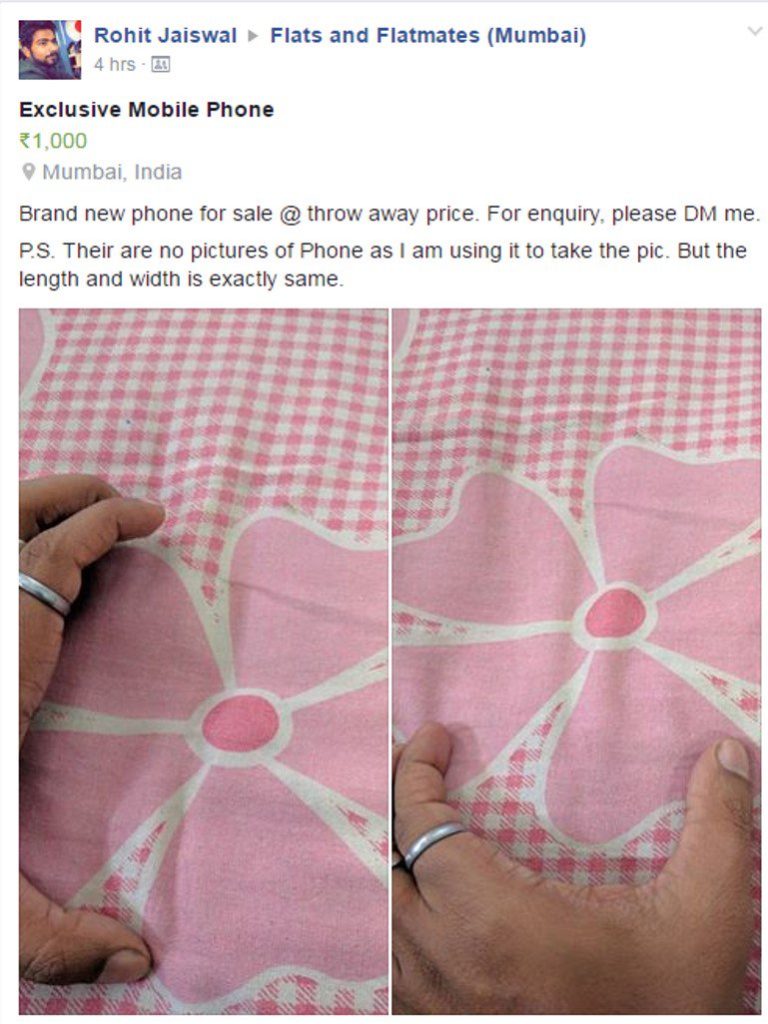
Task: Open the Flats and Flatmates (Mumbai) group
Action: tap(428, 35)
